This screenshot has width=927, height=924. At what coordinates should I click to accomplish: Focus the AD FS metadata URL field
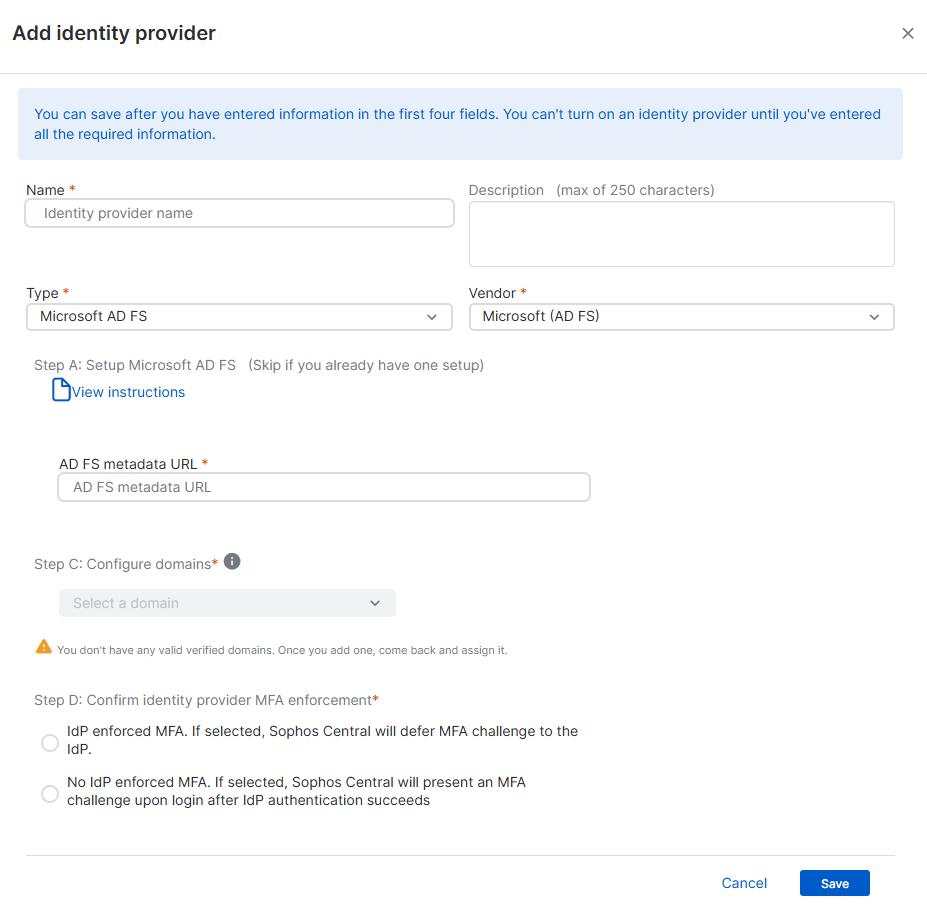pyautogui.click(x=323, y=487)
